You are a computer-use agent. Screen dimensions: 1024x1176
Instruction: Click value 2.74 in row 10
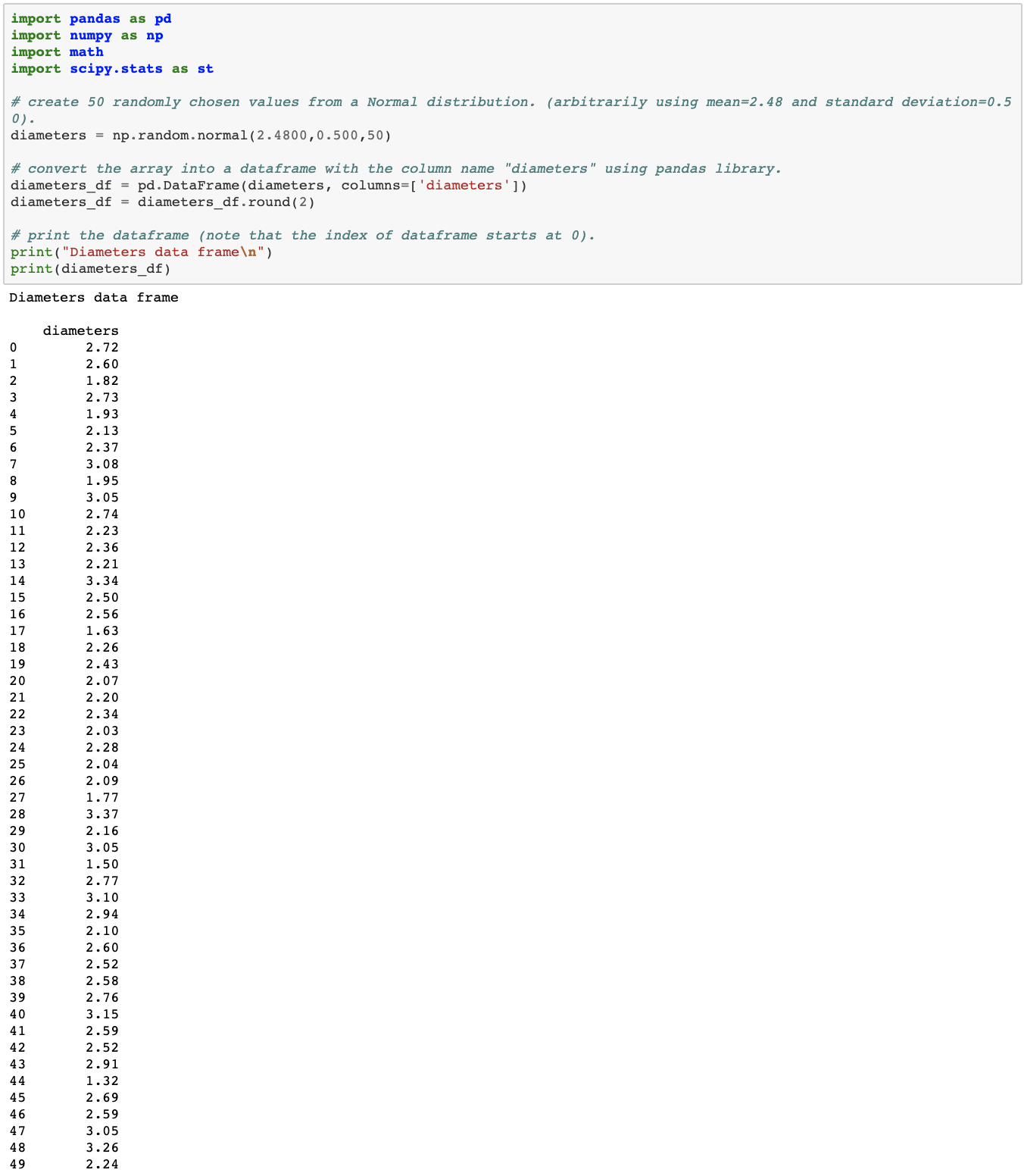point(102,514)
